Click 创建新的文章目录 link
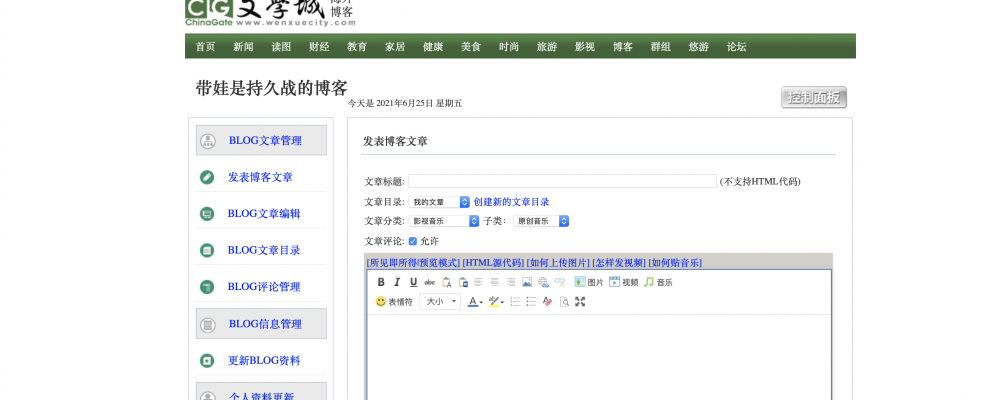The height and width of the screenshot is (400, 1000). [511, 202]
